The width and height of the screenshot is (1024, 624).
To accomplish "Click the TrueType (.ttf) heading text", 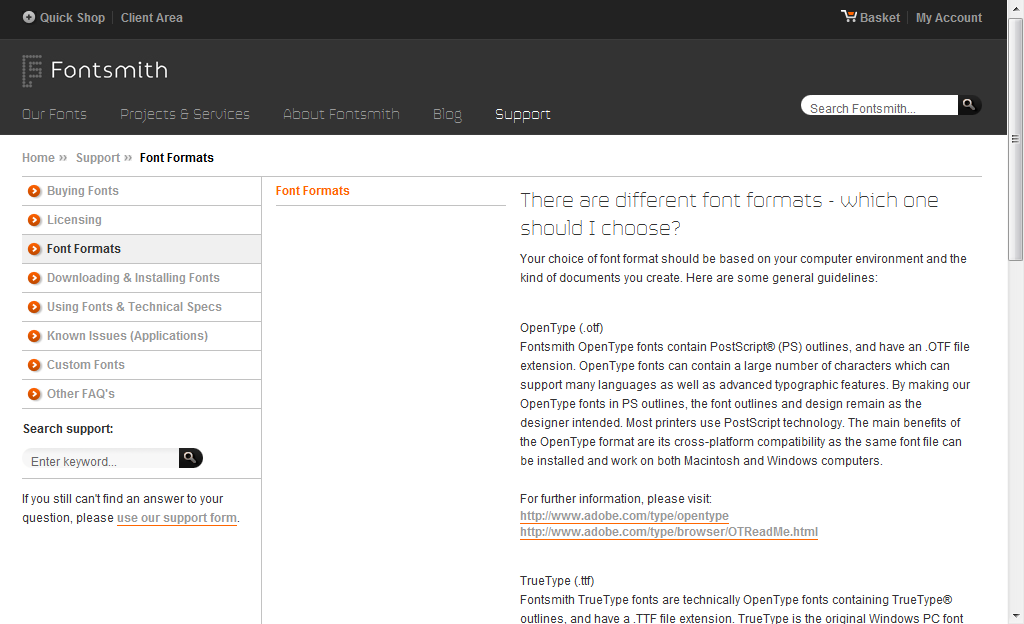I will [x=557, y=580].
